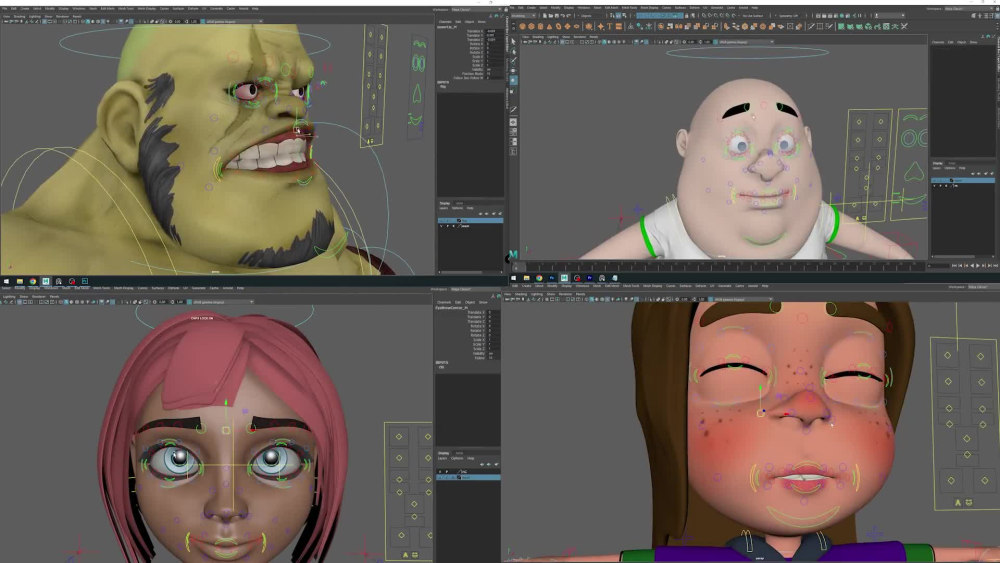Open Arnold menu in freckled girl window
Viewport: 1000px width, 563px height.
click(753, 286)
